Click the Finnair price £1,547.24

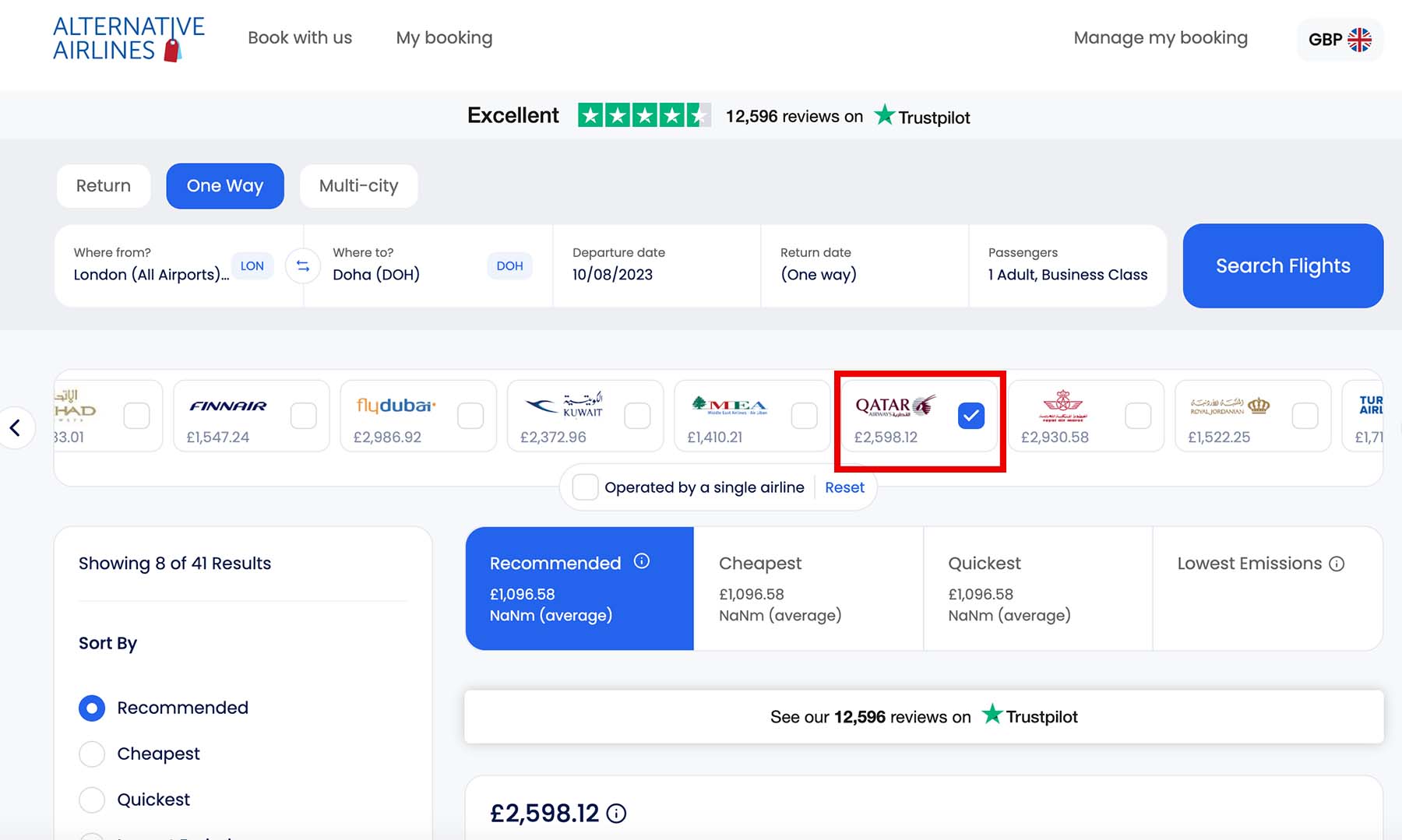(218, 438)
